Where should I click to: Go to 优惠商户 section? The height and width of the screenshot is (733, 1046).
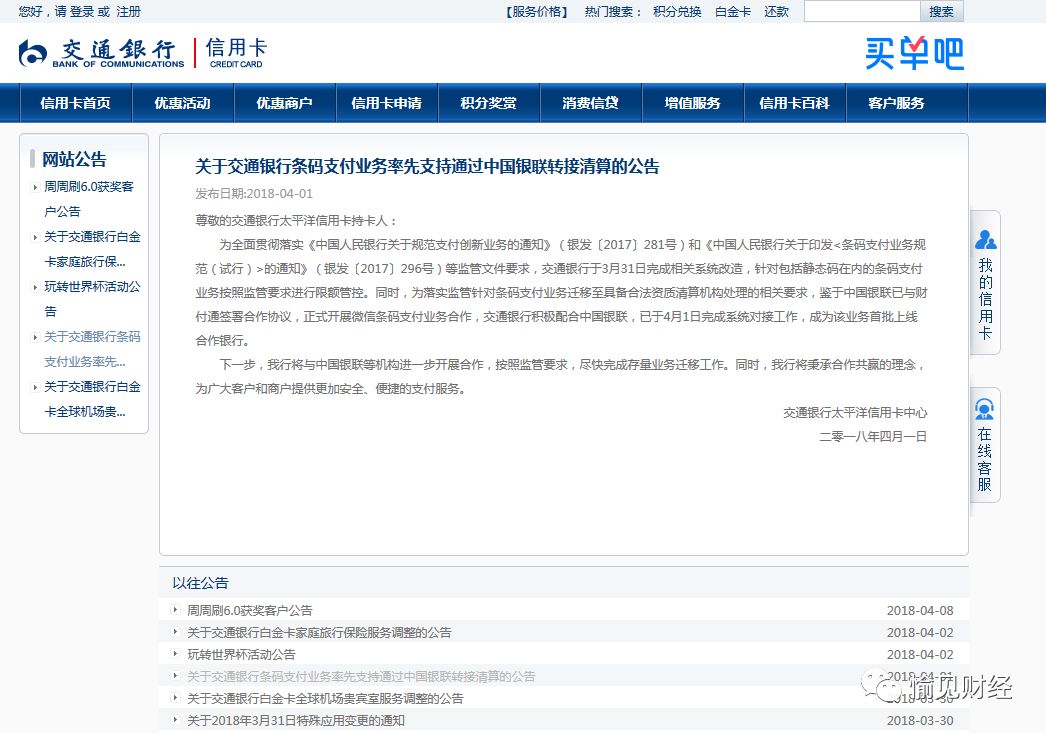pyautogui.click(x=285, y=103)
